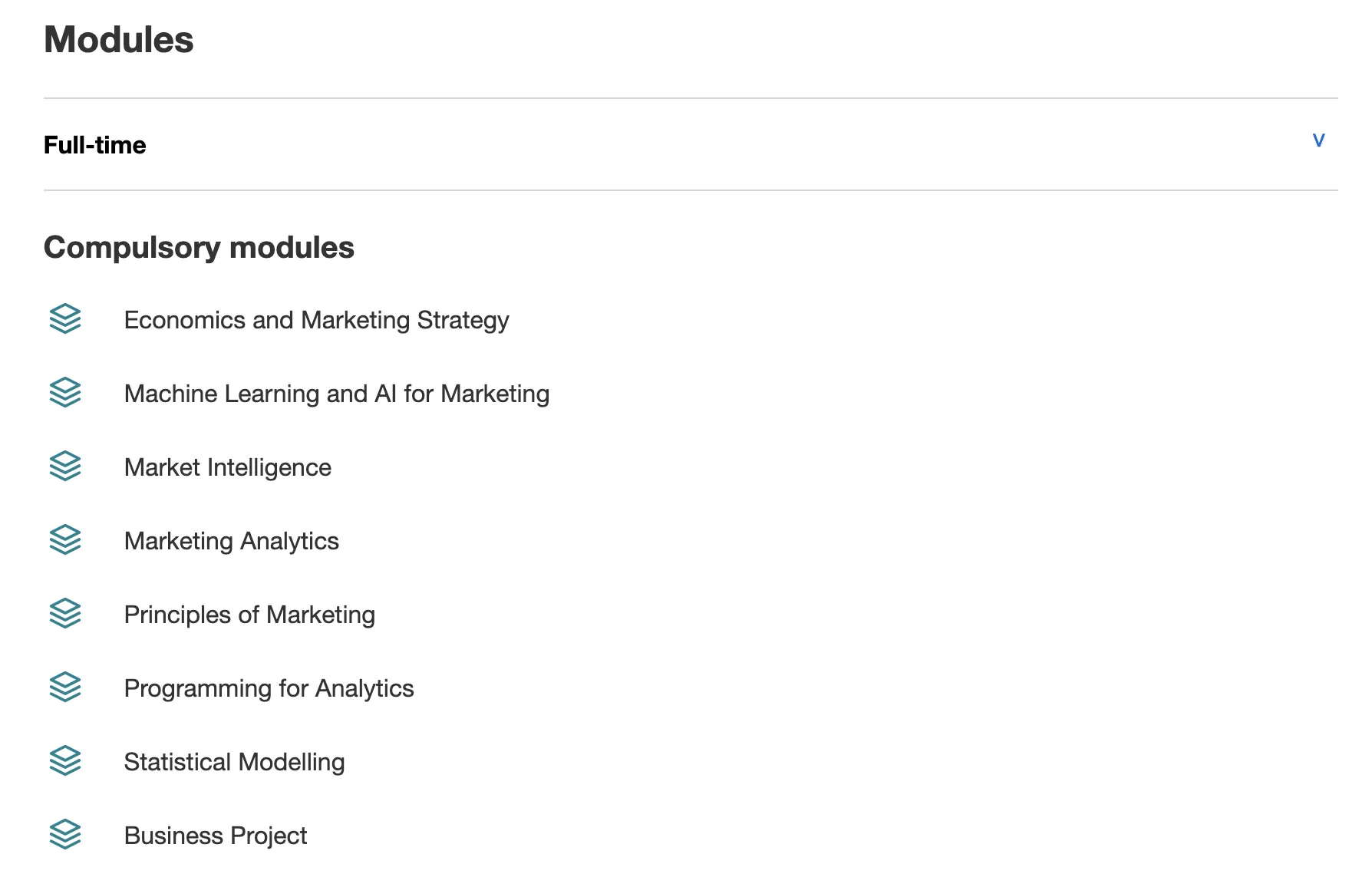1372x887 pixels.
Task: Click the stack icon beside Machine Learning and AI
Action: pyautogui.click(x=65, y=392)
